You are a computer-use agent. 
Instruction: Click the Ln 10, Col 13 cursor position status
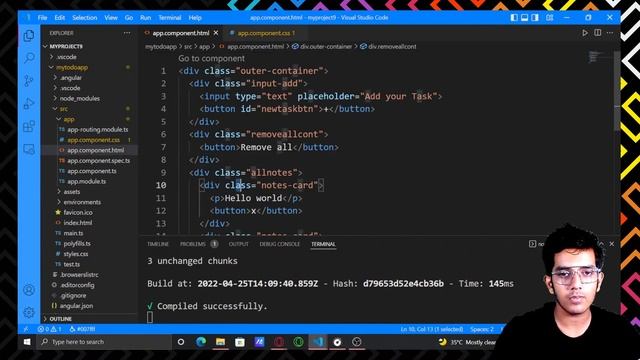point(432,329)
